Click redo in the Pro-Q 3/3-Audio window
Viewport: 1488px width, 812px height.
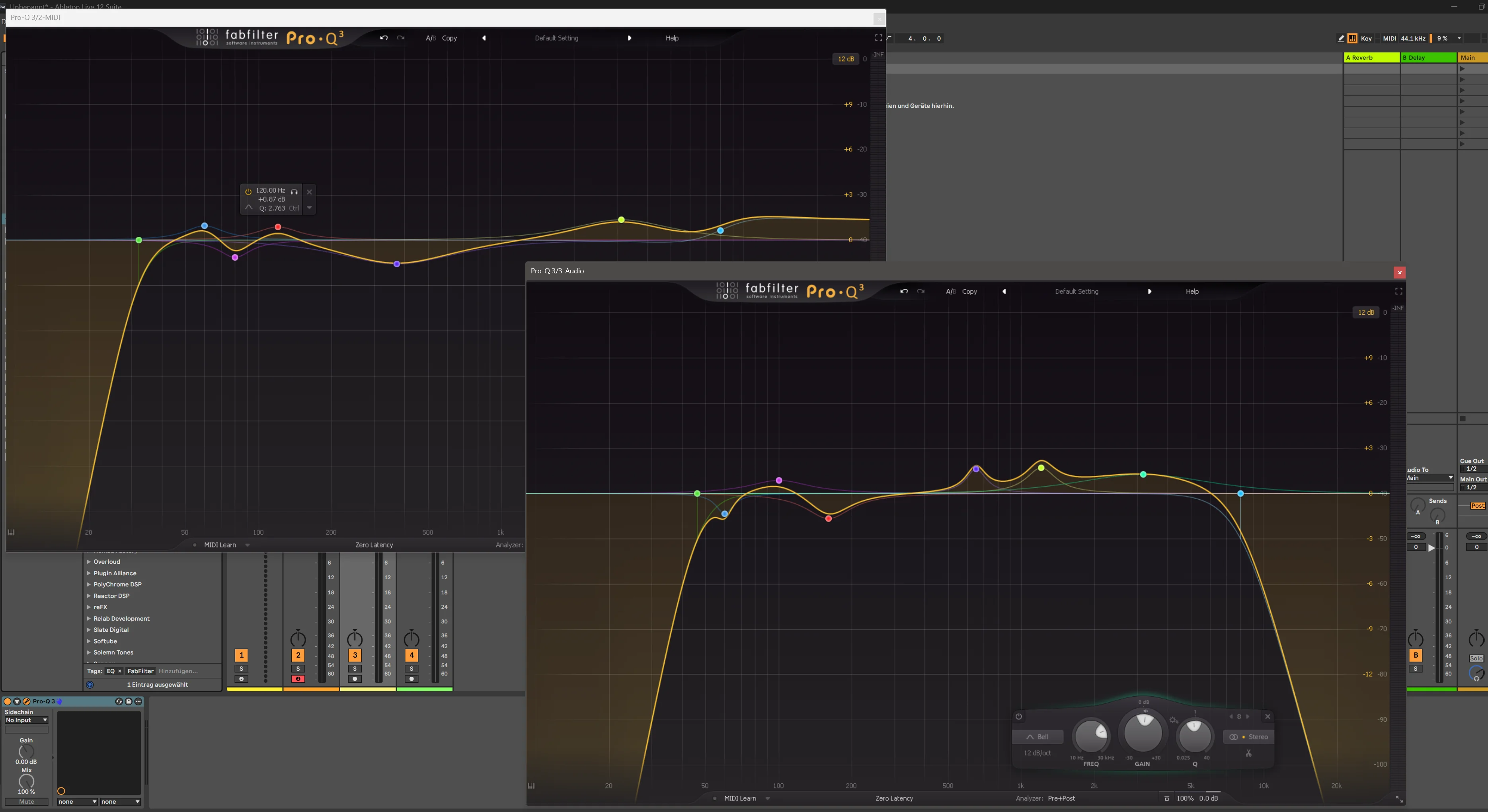coord(921,291)
